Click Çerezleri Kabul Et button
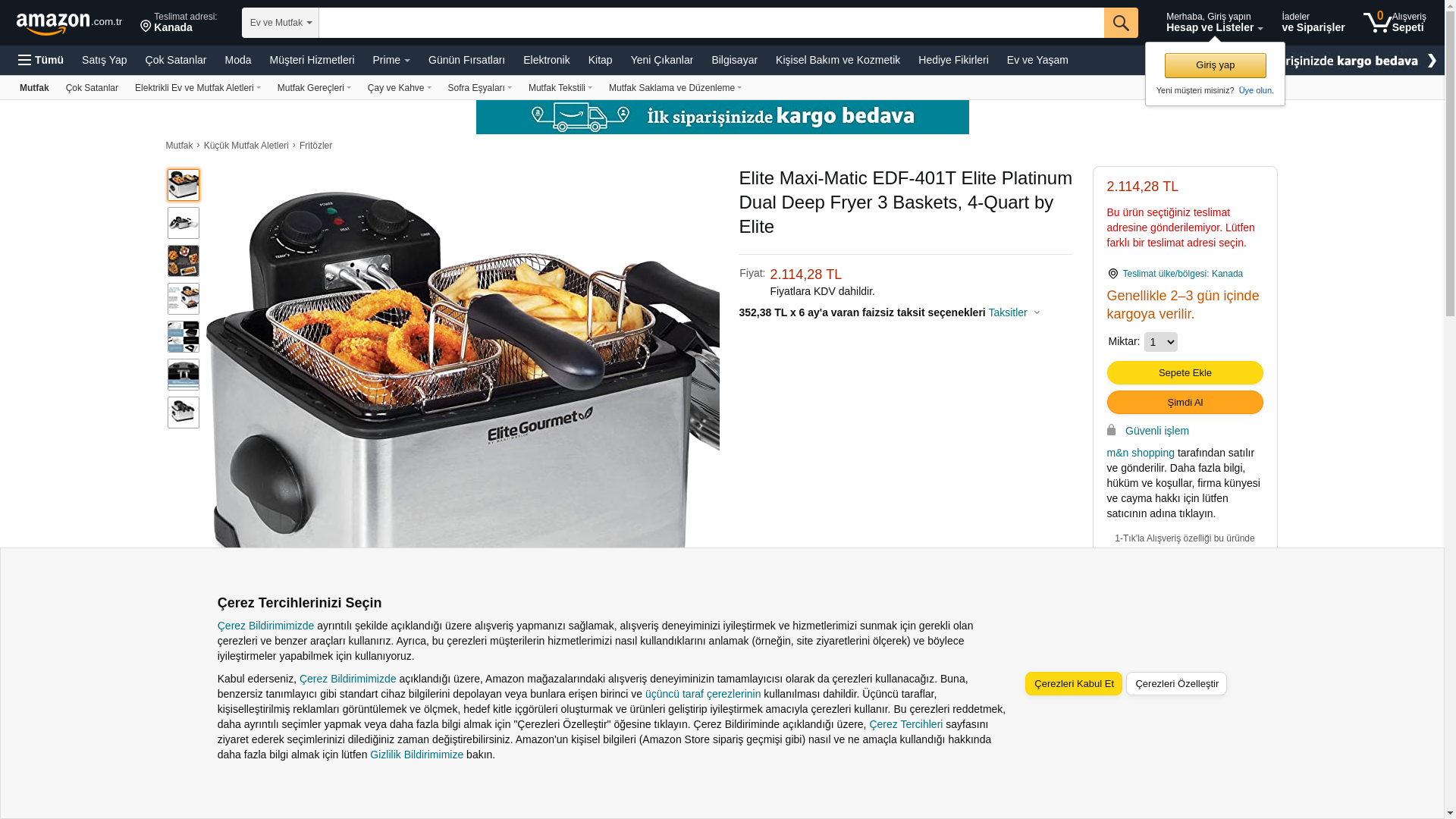1456x819 pixels. 1074,683
